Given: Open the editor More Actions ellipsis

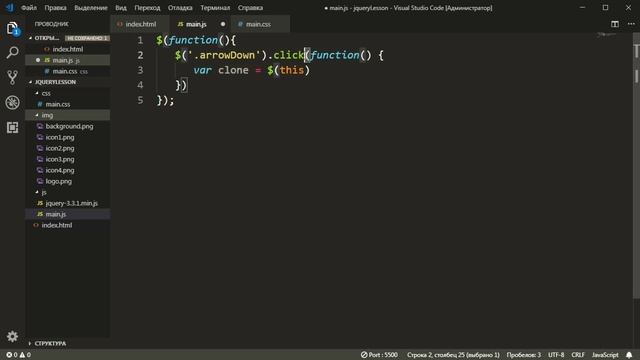Looking at the screenshot, I should click(631, 24).
